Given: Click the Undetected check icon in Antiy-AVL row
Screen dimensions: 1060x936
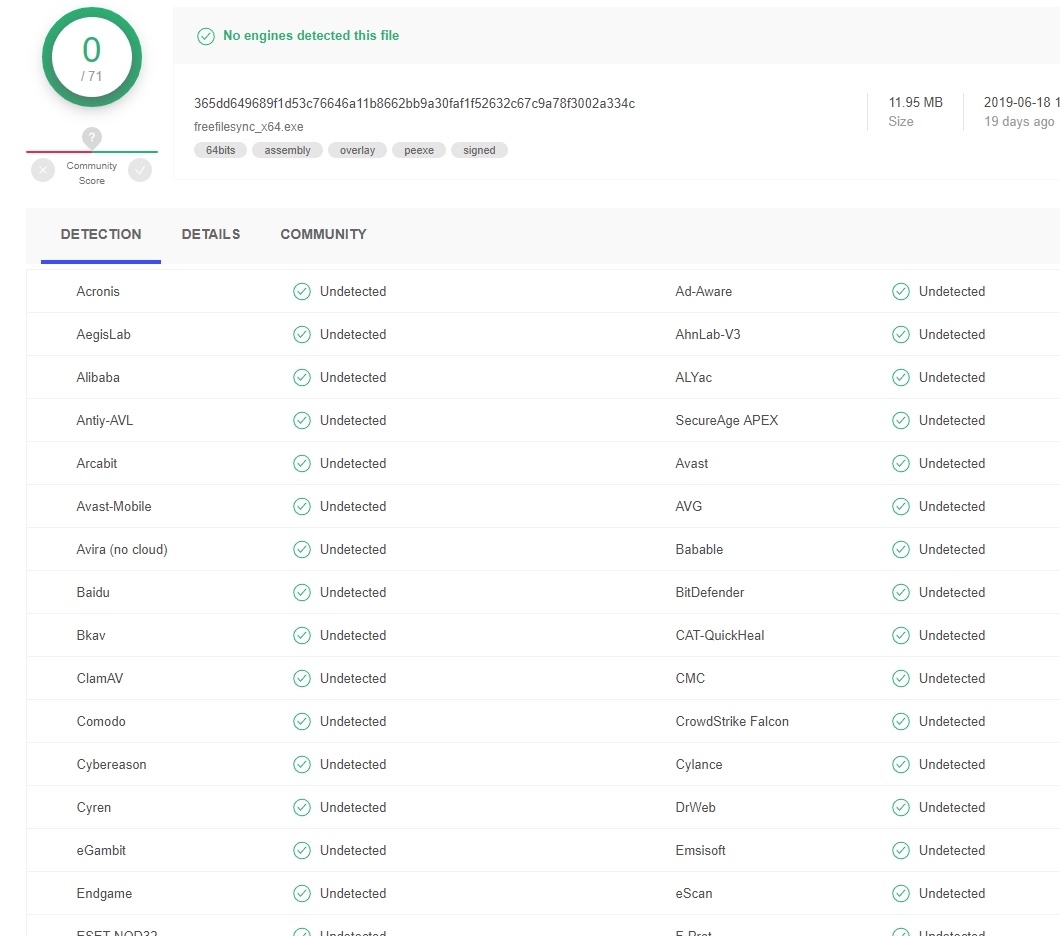Looking at the screenshot, I should click(x=302, y=420).
